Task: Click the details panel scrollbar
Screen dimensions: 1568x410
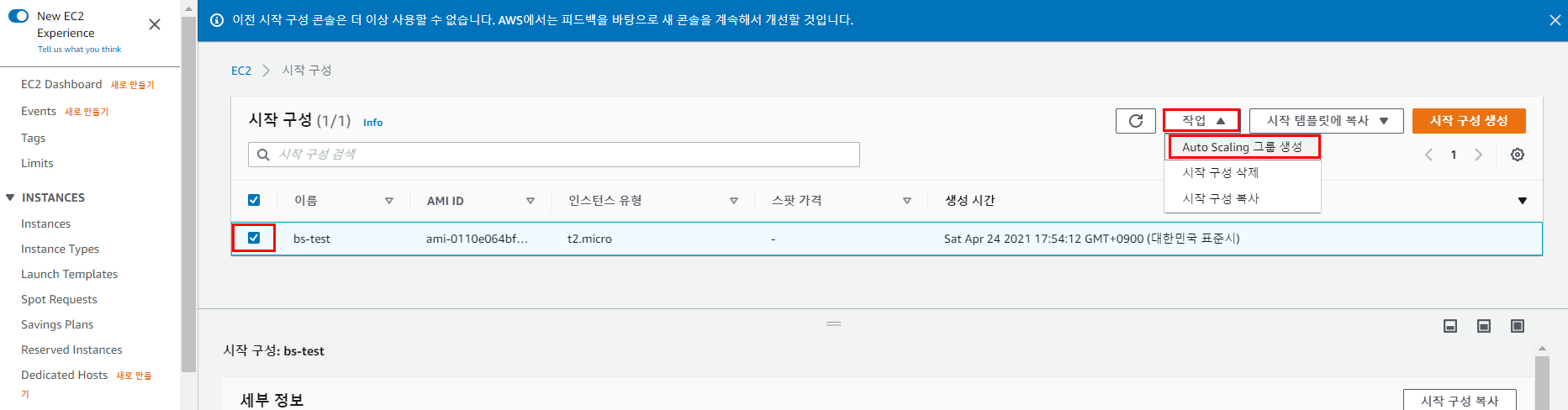Action: tap(1542, 382)
